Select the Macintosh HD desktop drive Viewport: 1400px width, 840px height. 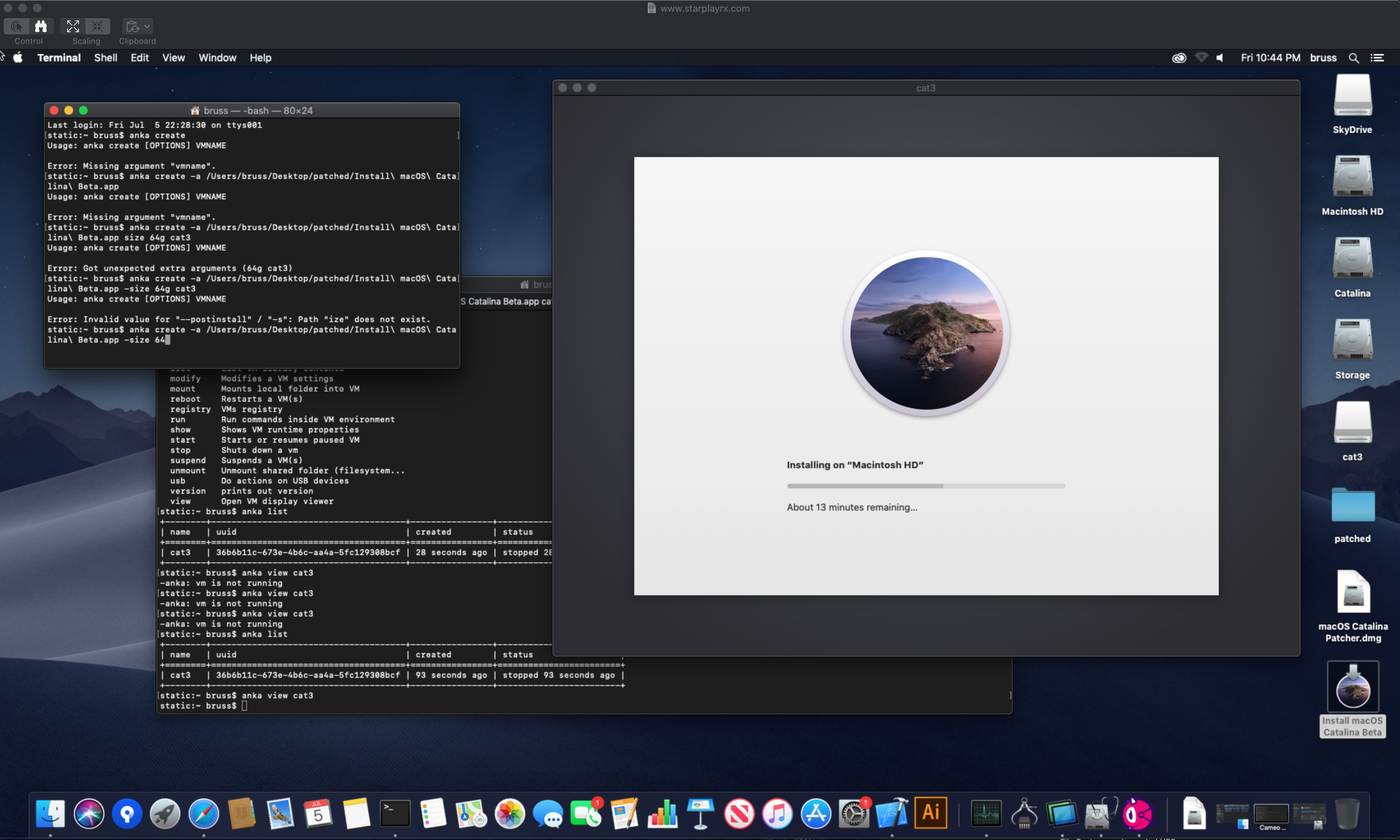point(1353,186)
